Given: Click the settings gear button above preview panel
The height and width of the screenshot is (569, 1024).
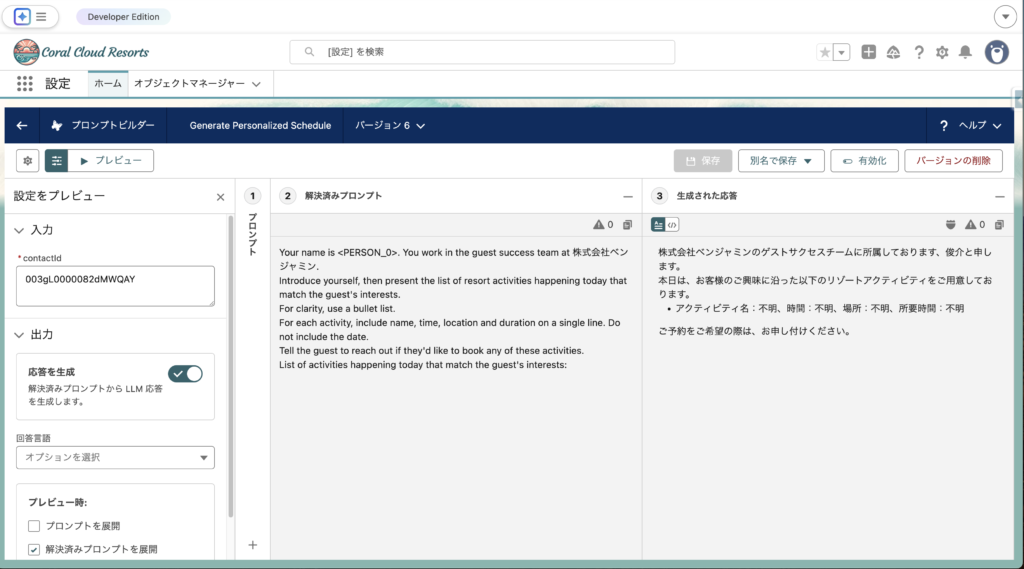Looking at the screenshot, I should [28, 160].
